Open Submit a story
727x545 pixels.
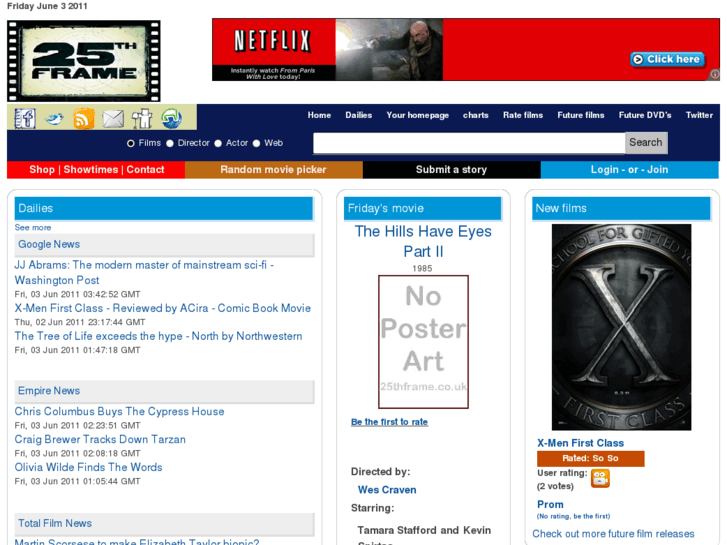(x=451, y=170)
